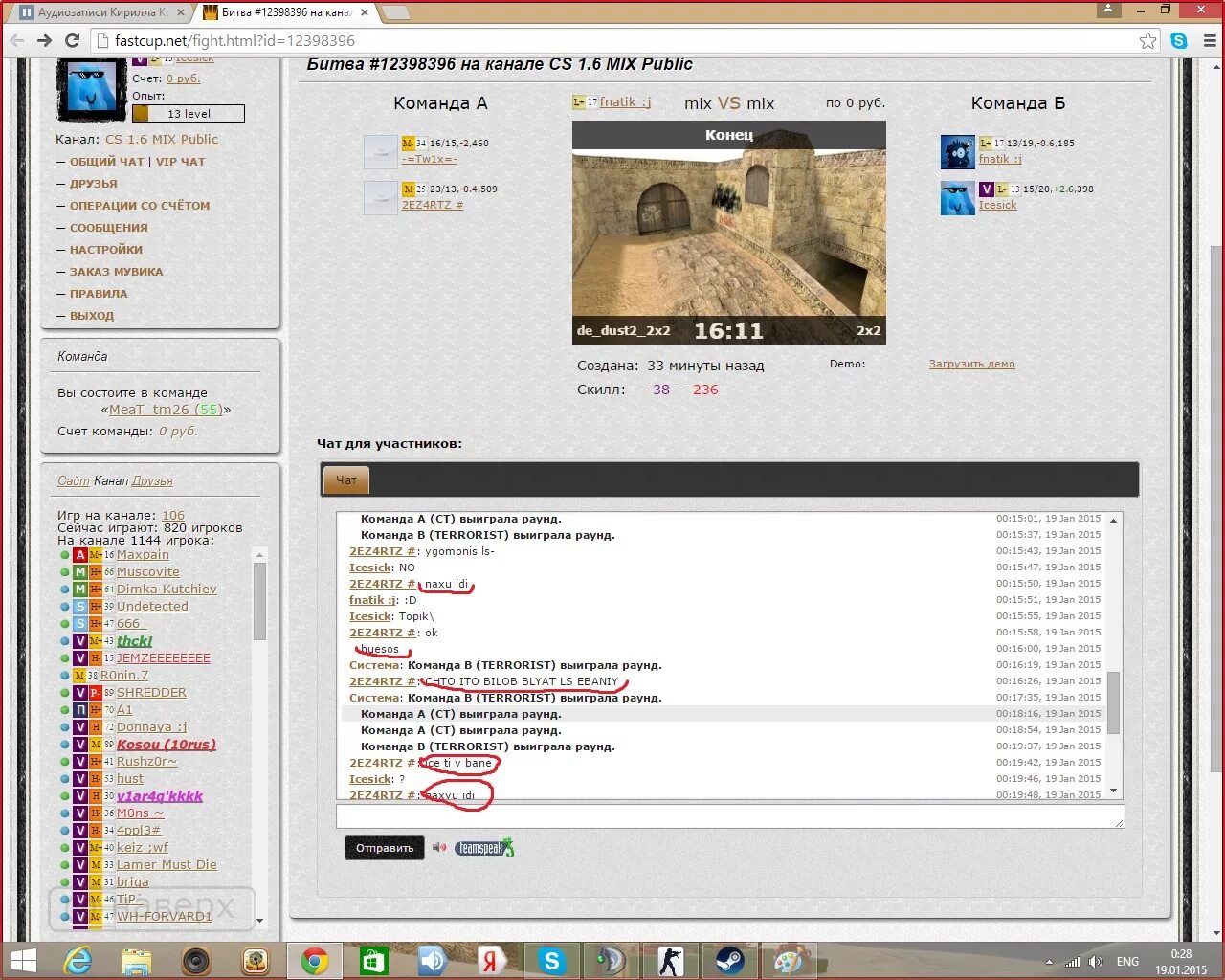
Task: Click the de_dust2_2x2 map image
Action: click(728, 232)
